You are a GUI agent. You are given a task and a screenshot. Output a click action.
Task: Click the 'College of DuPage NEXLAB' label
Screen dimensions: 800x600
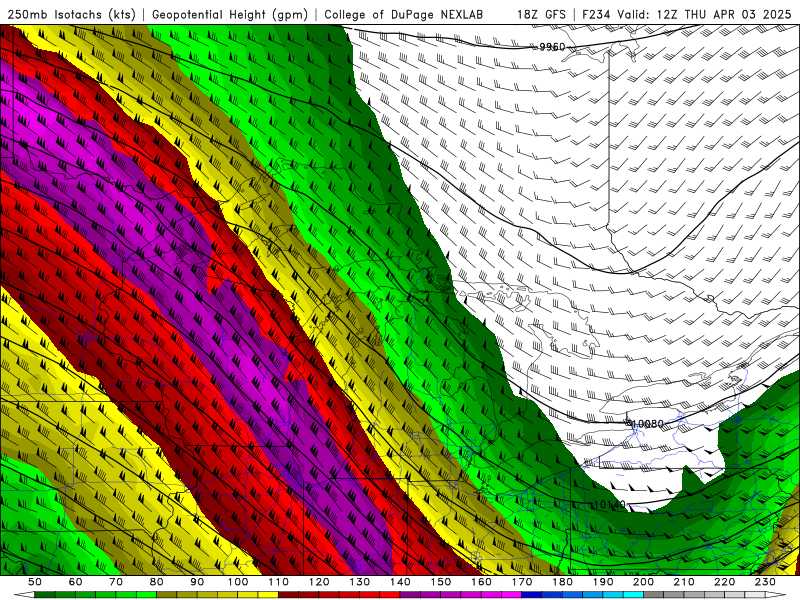403,14
